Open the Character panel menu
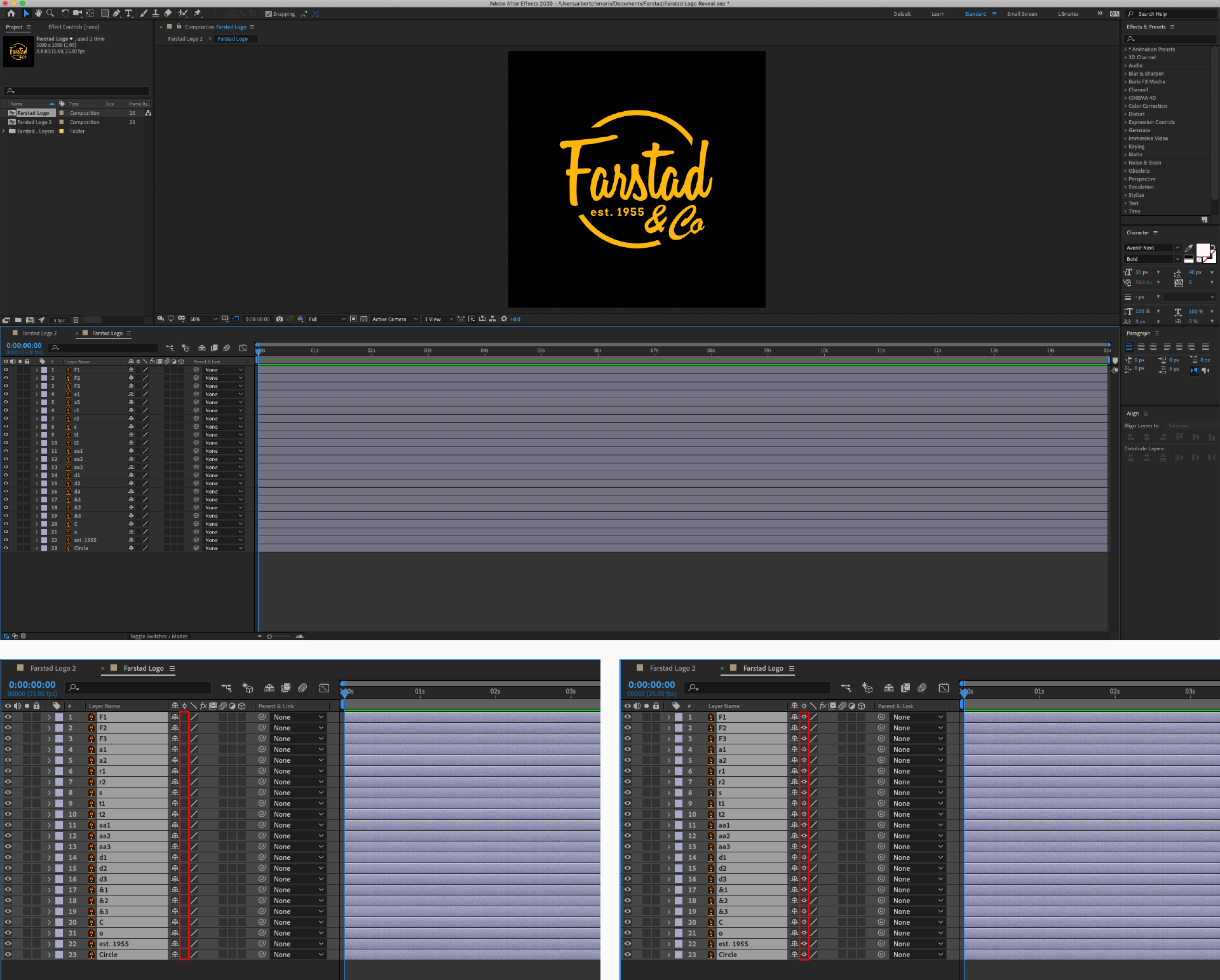The height and width of the screenshot is (980, 1220). pos(1156,233)
